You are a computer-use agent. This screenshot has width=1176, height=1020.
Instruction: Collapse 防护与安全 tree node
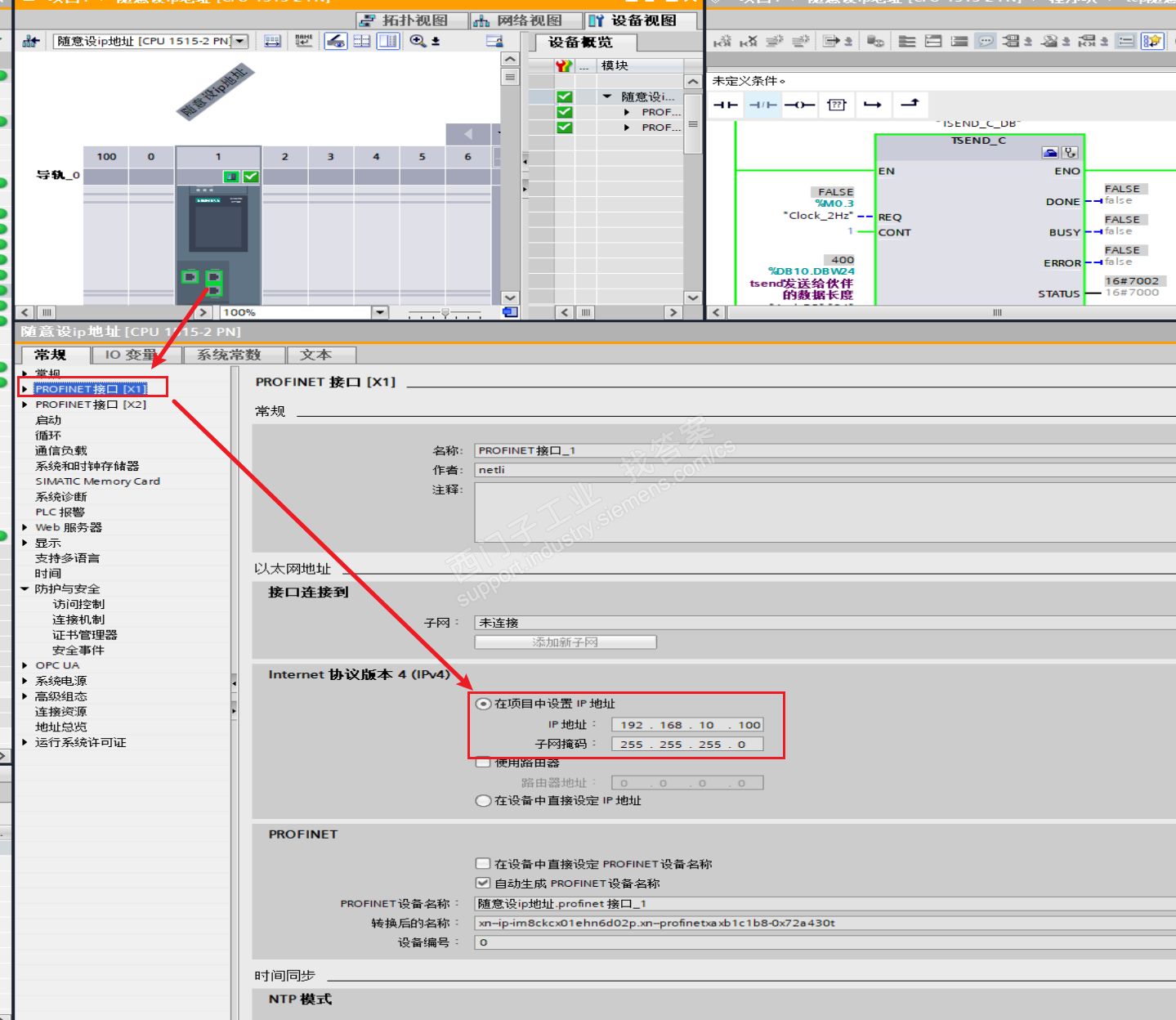[x=25, y=588]
